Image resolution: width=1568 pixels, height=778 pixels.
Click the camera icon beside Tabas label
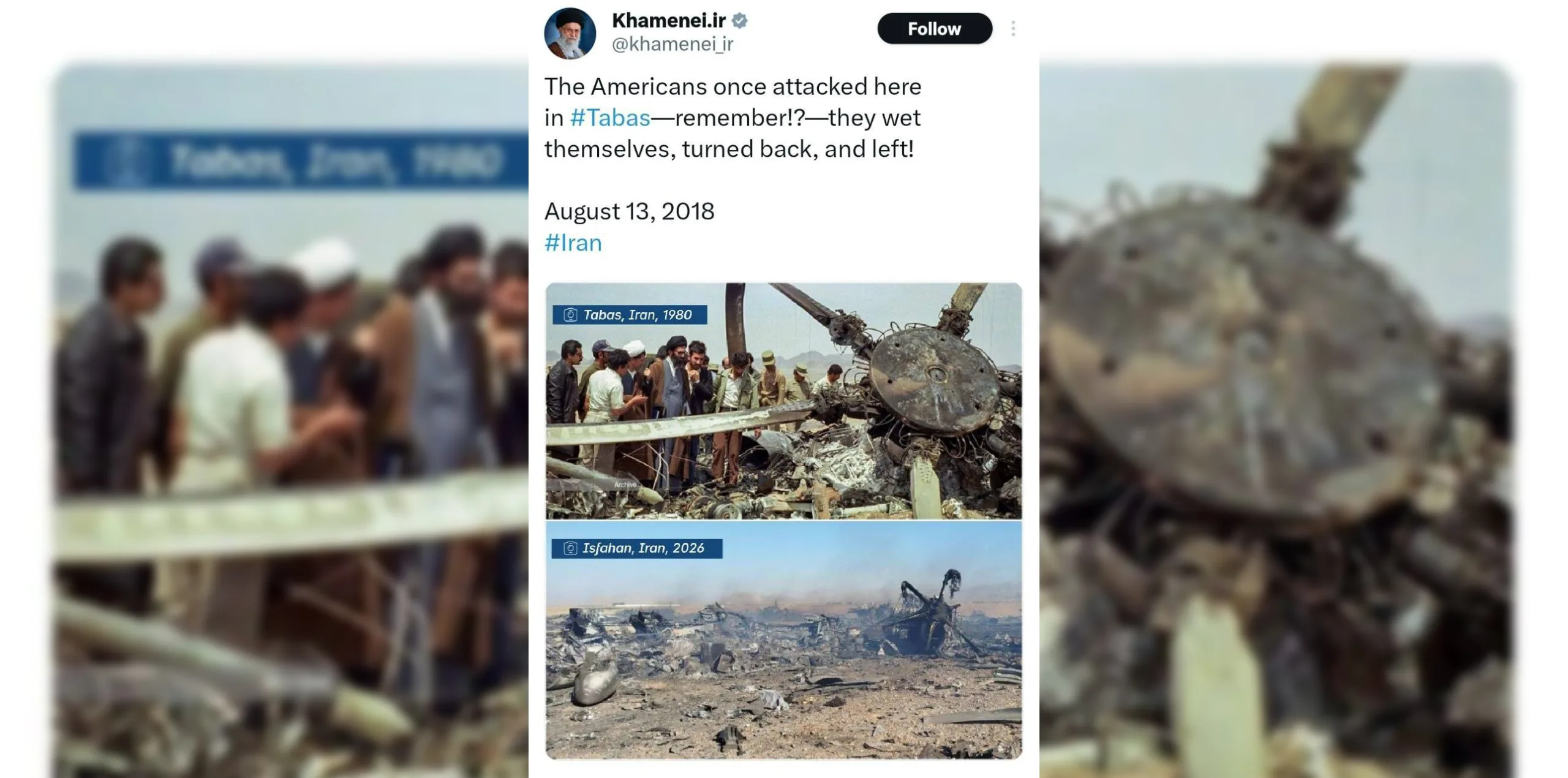(570, 315)
